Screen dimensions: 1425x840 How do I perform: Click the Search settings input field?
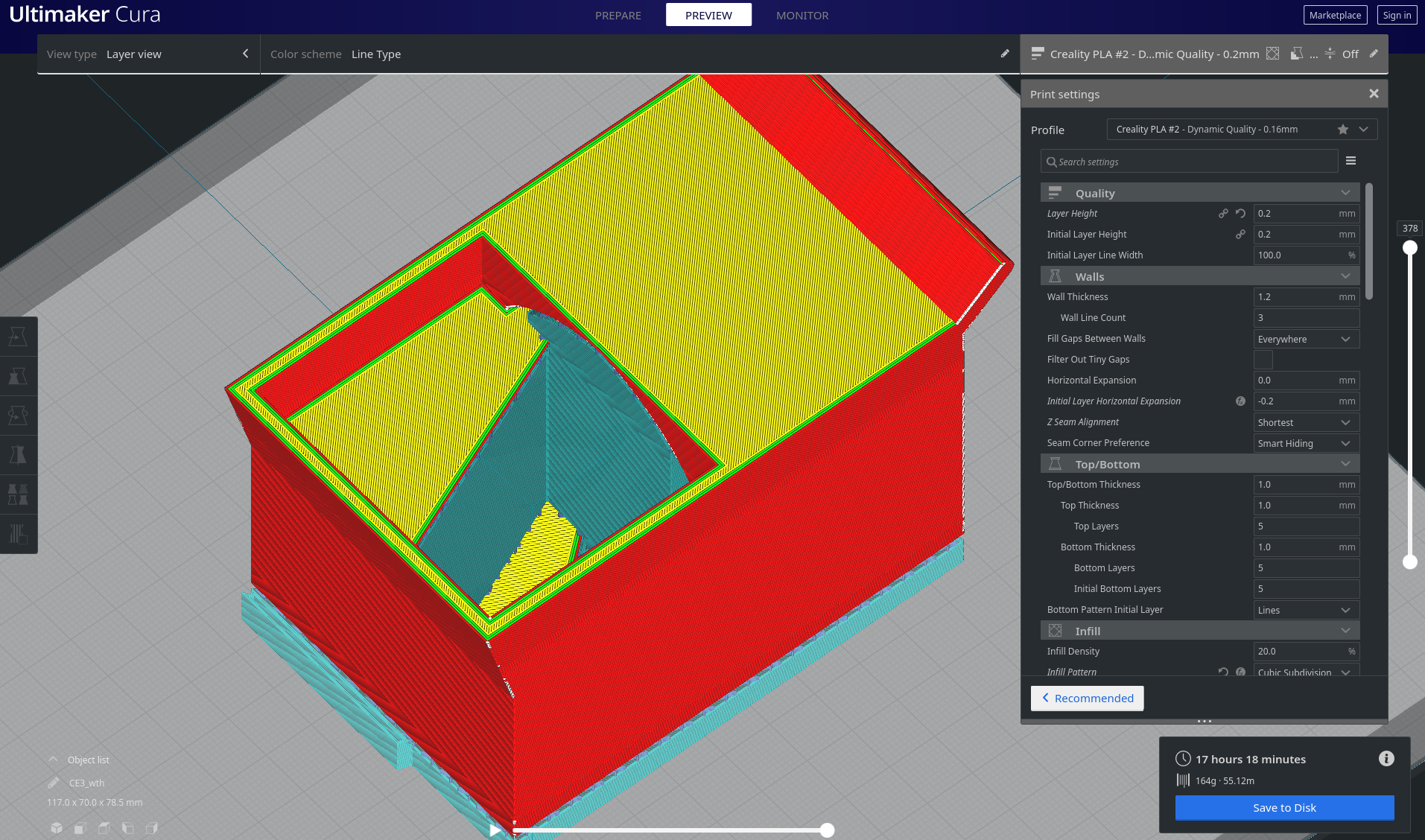click(1188, 161)
